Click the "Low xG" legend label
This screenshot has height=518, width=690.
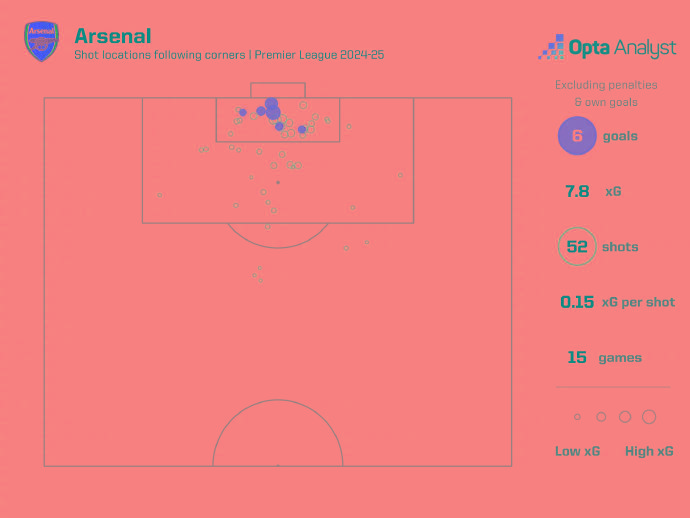click(577, 451)
